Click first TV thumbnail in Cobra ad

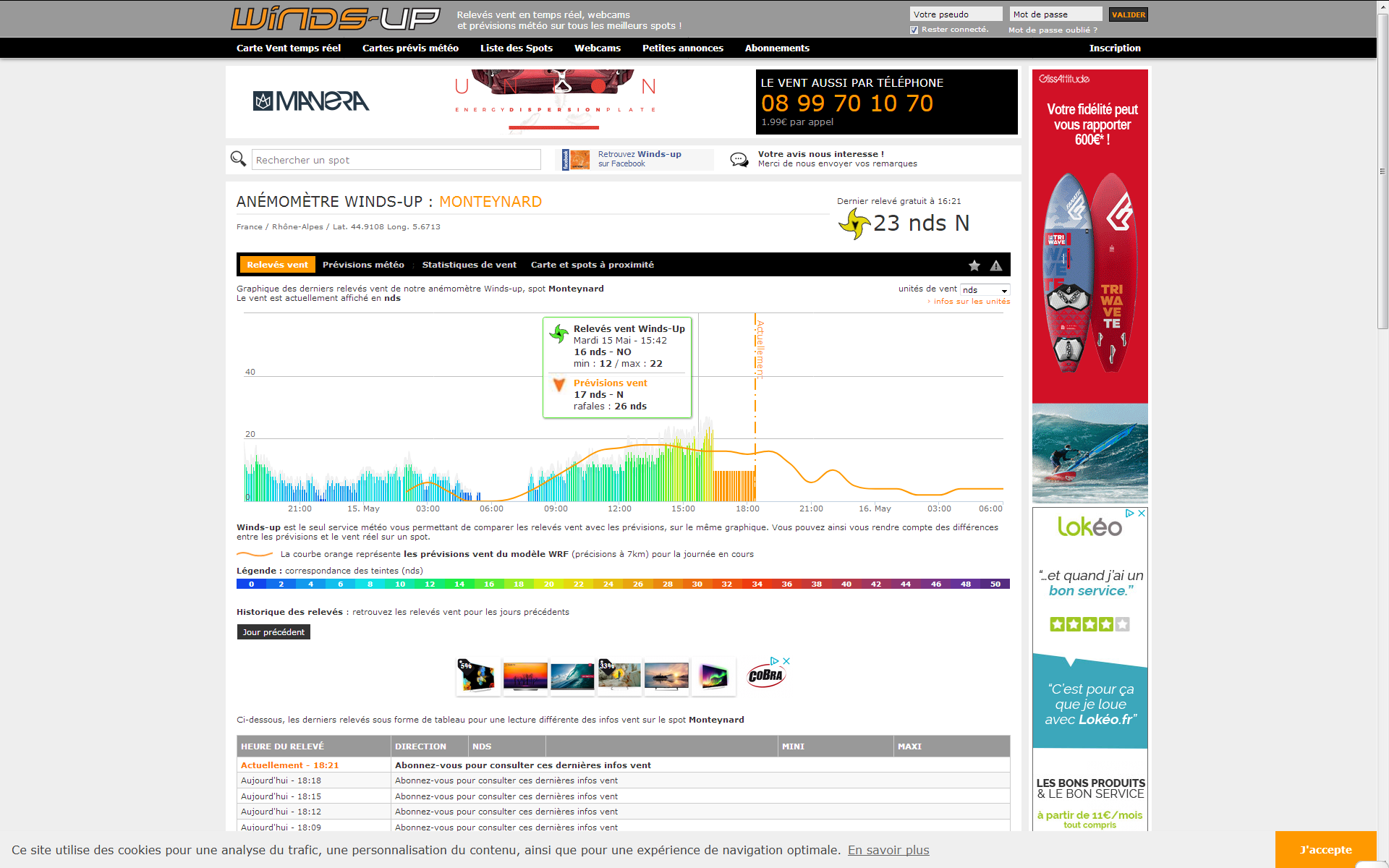[x=478, y=676]
